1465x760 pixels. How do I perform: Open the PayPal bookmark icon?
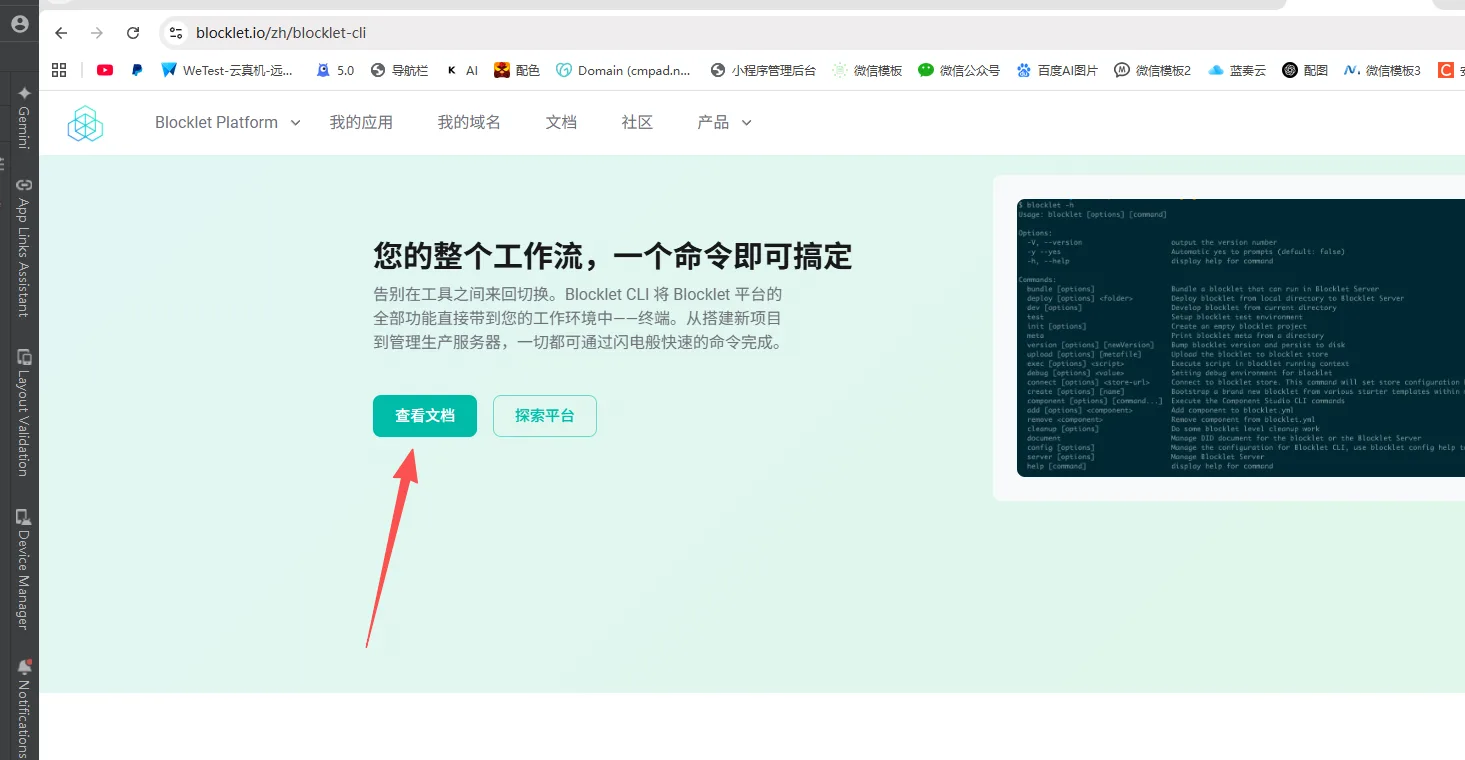pos(137,70)
